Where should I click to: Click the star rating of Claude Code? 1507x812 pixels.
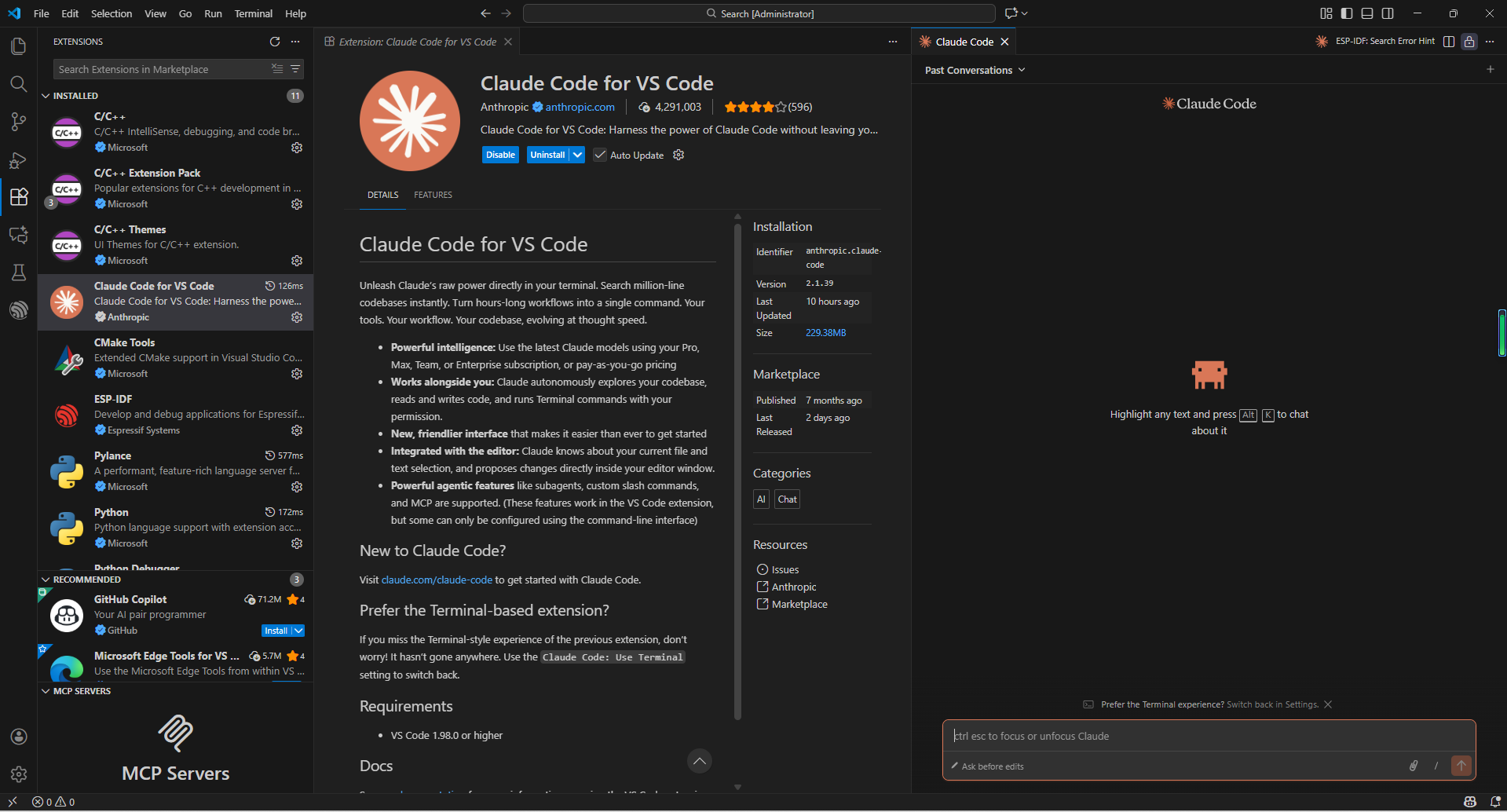click(755, 107)
